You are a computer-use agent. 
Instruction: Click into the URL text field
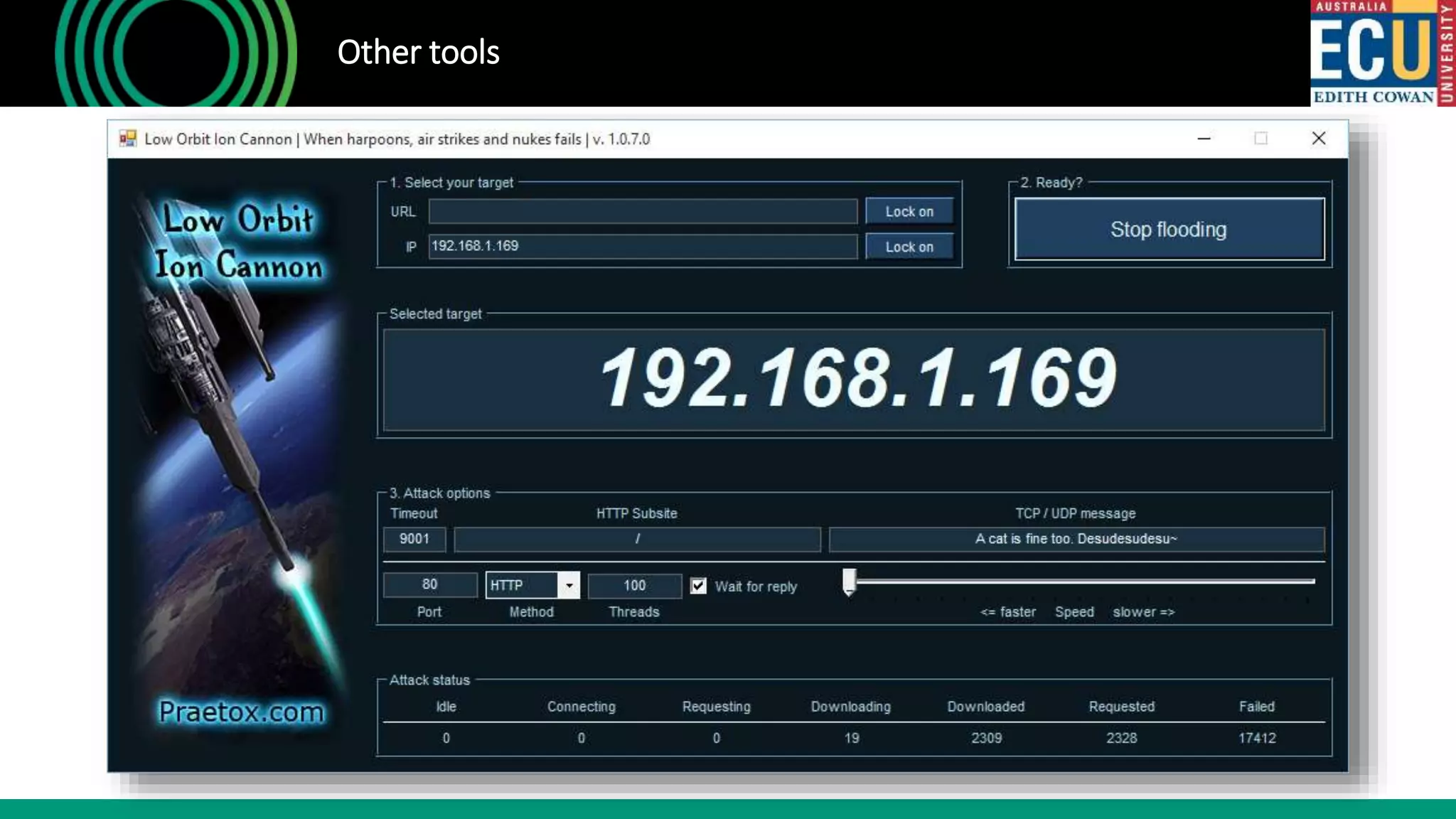click(x=642, y=212)
